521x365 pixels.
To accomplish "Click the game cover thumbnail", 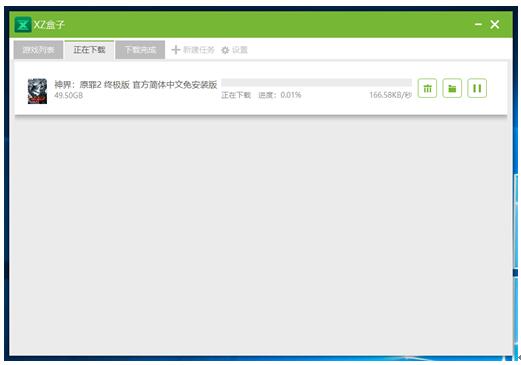I will coord(37,91).
